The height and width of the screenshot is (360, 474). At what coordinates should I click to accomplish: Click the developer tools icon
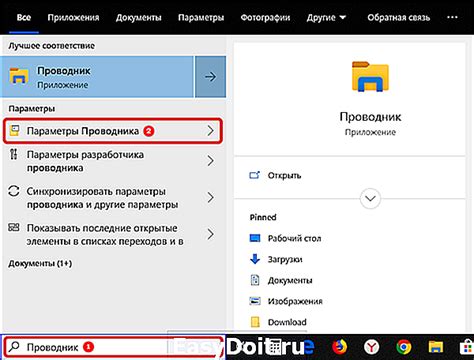point(13,154)
